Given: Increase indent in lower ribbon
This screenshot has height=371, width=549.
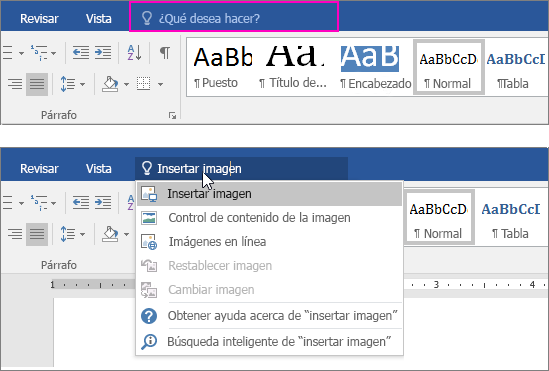Looking at the screenshot, I should click(x=103, y=203).
